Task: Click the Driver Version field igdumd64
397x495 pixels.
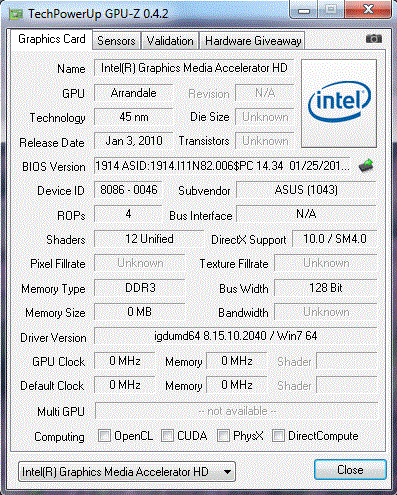Action: pyautogui.click(x=236, y=336)
